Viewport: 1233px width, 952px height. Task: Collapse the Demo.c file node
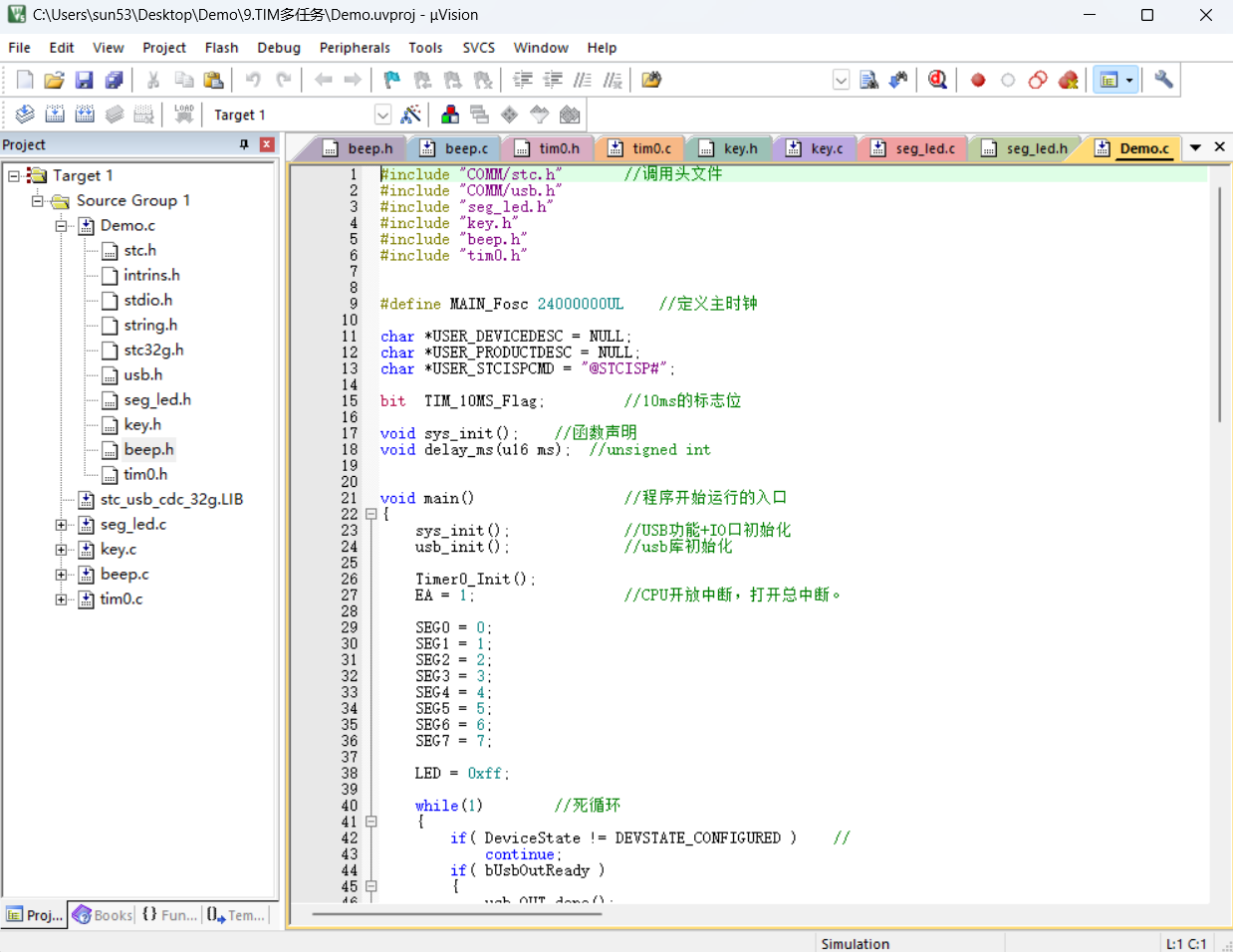click(62, 225)
